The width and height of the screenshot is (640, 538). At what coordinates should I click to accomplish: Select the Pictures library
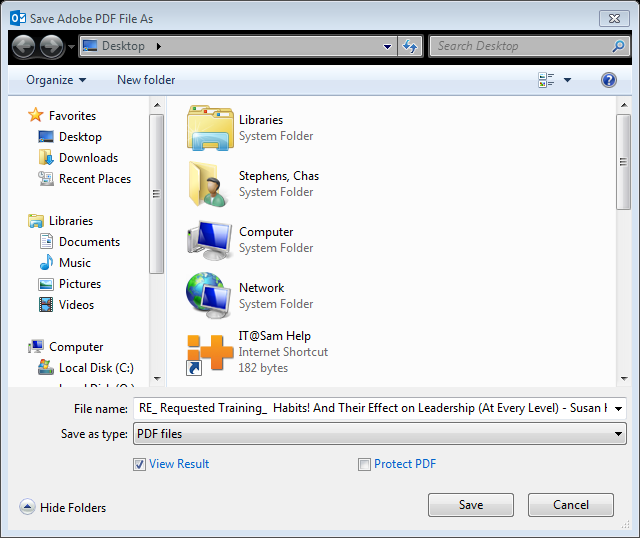tap(80, 284)
